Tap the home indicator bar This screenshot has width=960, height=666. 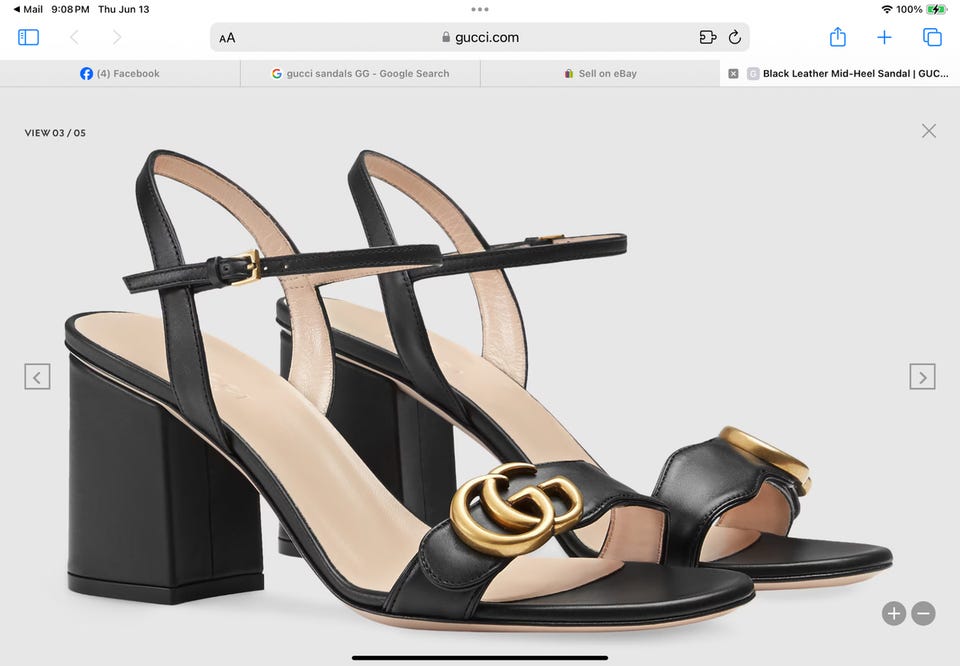[480, 658]
